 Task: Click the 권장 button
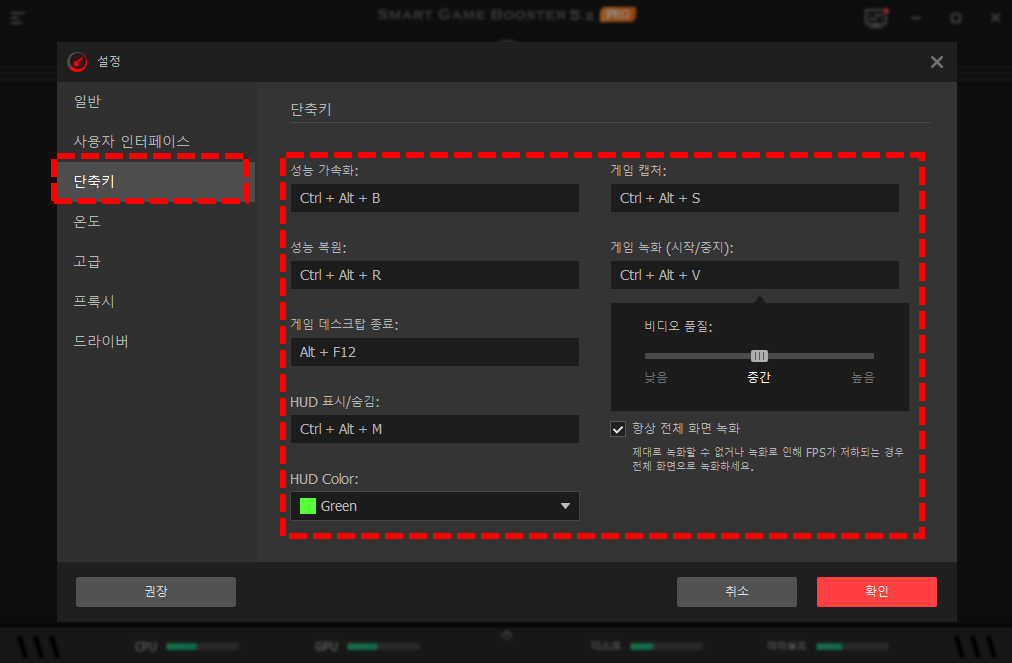[x=156, y=592]
